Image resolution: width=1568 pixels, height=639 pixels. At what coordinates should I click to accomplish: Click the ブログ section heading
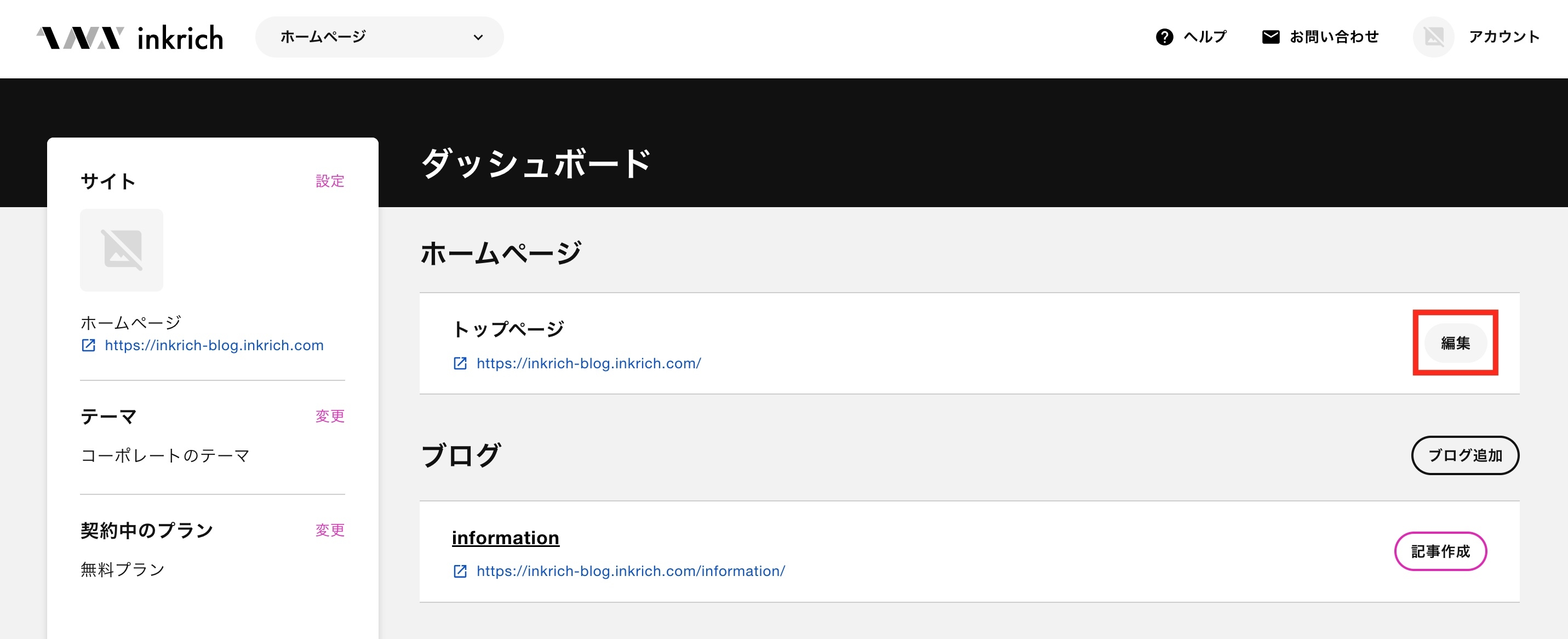(x=460, y=455)
